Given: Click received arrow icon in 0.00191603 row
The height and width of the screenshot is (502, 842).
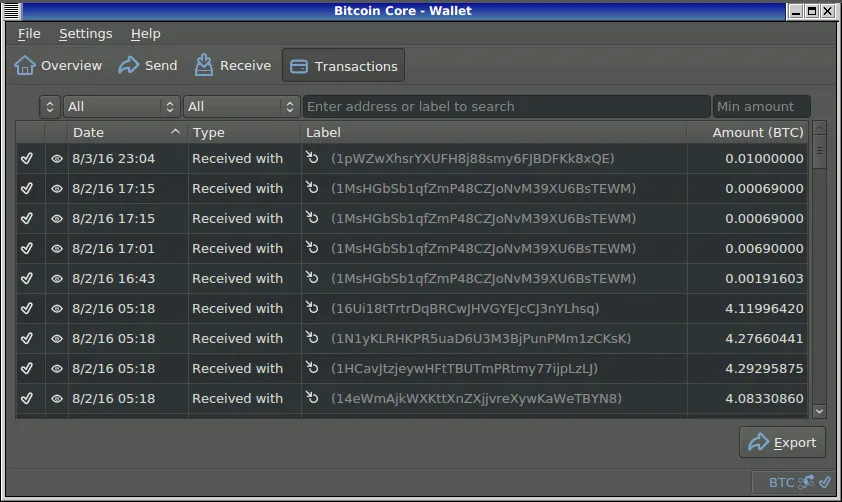Looking at the screenshot, I should 312,278.
